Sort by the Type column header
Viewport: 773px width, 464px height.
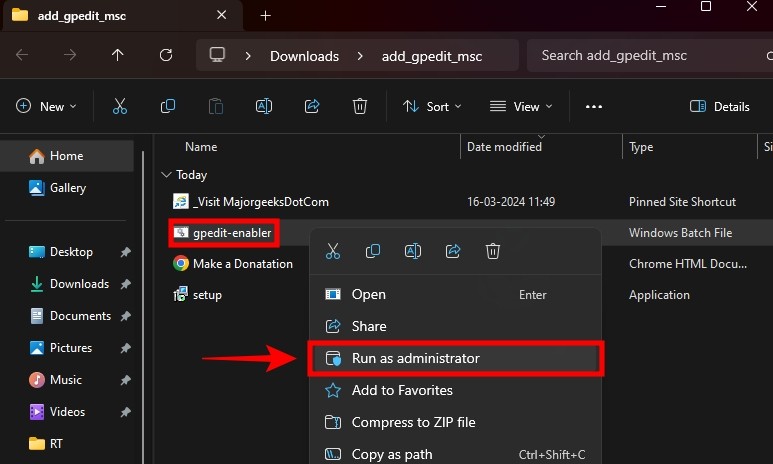click(x=641, y=147)
